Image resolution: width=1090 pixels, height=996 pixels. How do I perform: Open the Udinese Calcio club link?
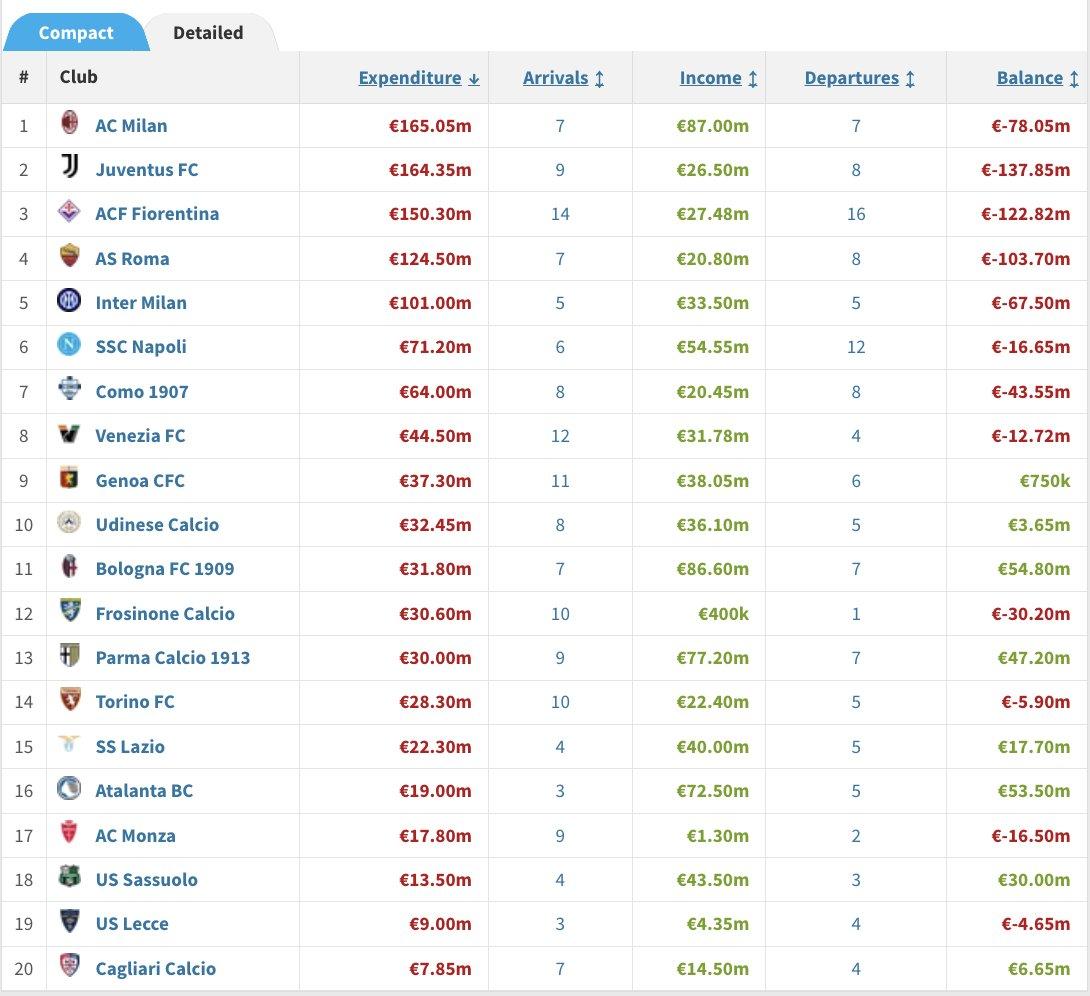[157, 525]
